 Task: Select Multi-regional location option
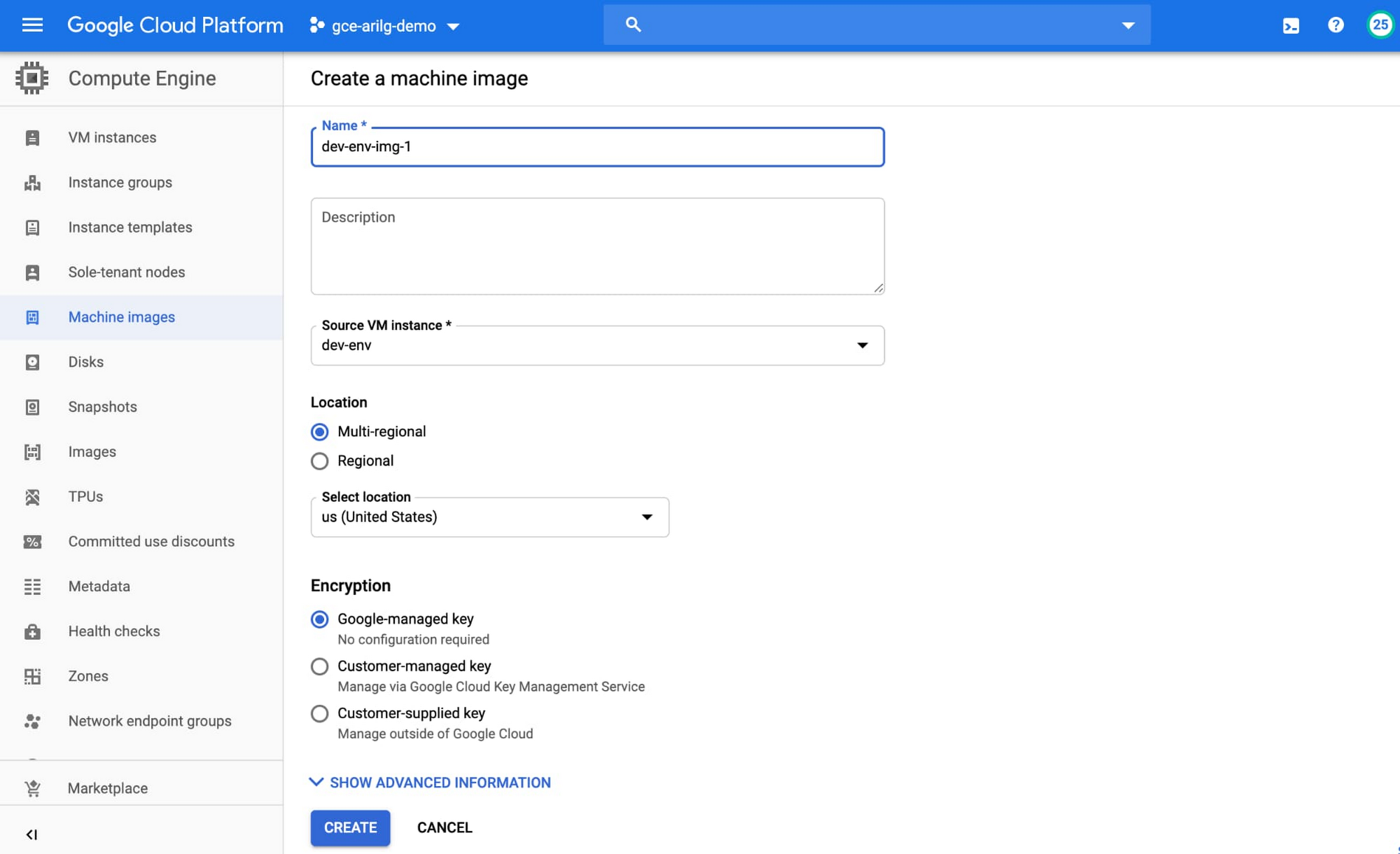tap(319, 431)
